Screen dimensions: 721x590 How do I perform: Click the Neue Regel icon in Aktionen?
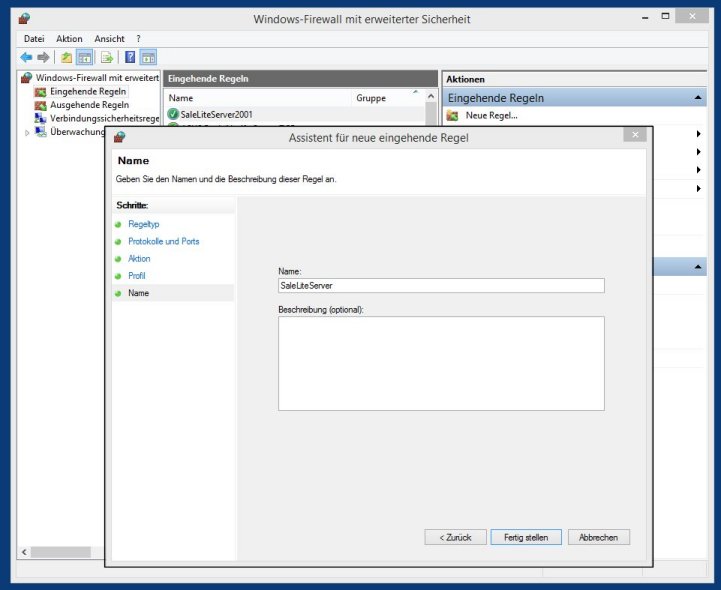click(x=452, y=116)
